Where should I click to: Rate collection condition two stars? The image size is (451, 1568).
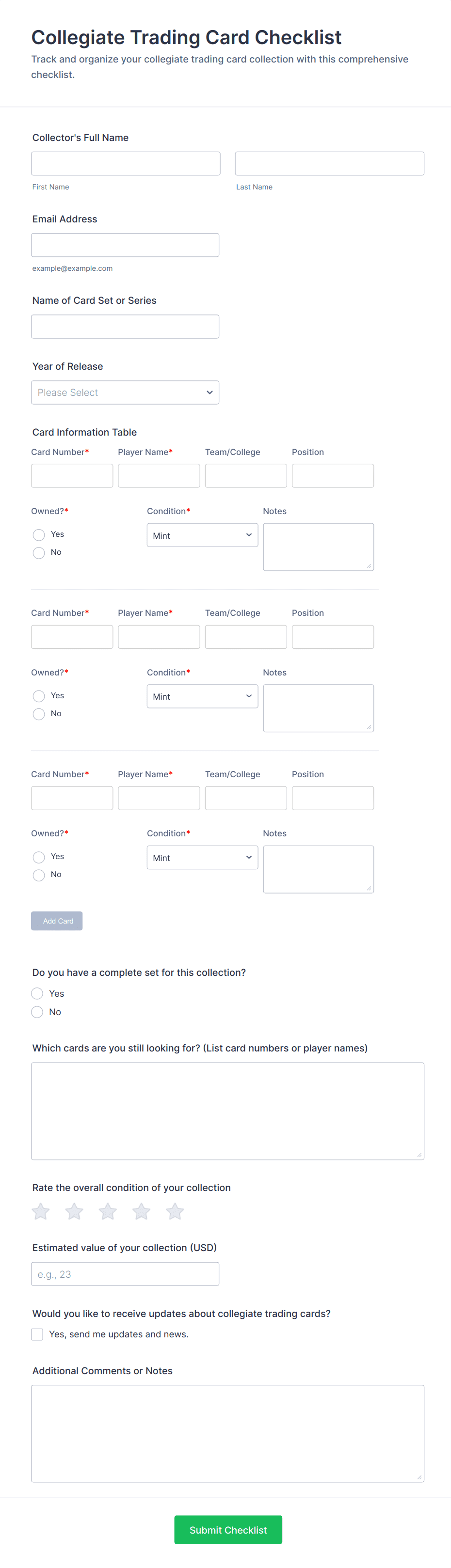pos(74,1211)
